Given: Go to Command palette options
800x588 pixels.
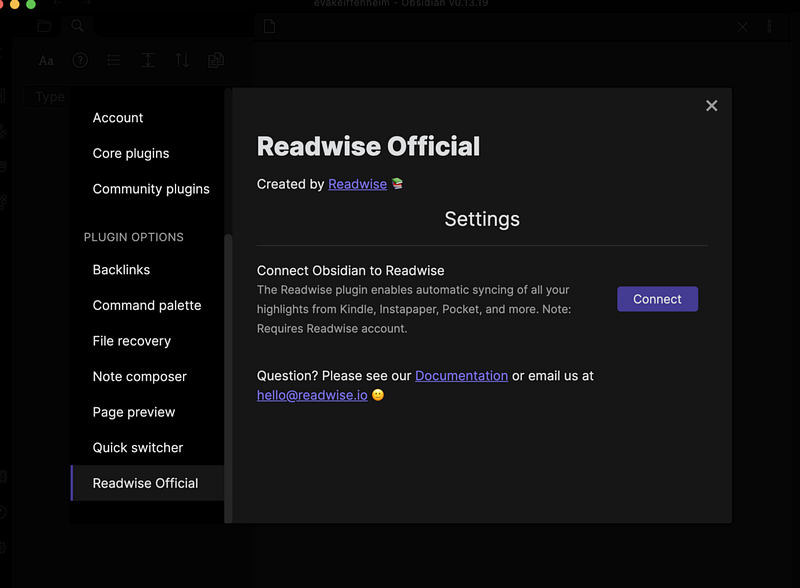Looking at the screenshot, I should pos(147,306).
